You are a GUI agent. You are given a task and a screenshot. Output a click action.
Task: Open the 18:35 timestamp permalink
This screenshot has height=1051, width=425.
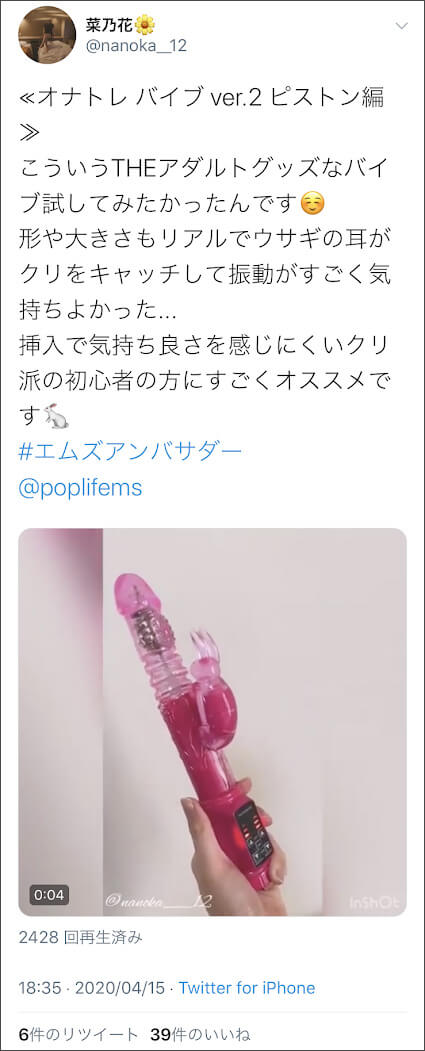41,987
